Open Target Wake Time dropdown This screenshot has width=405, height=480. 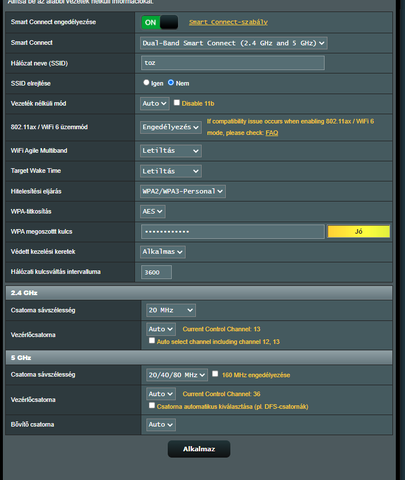click(171, 171)
